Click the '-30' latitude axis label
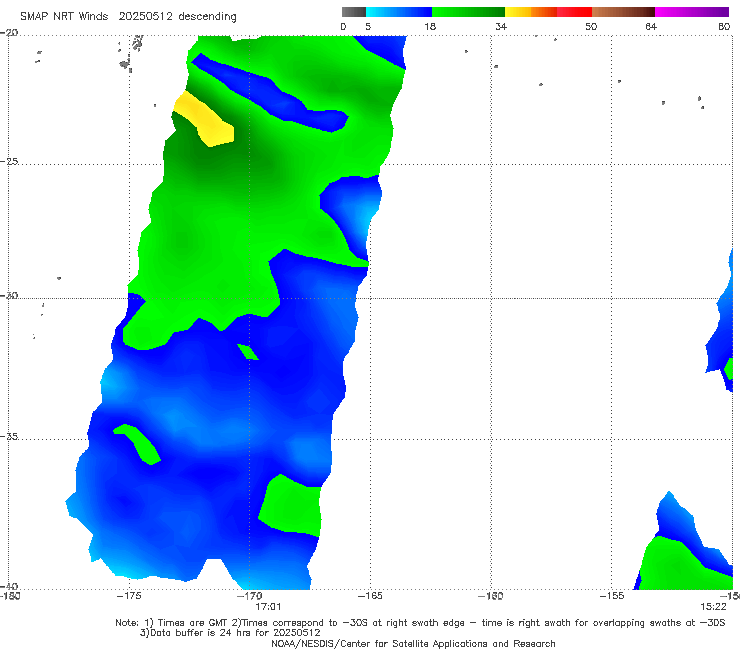 [9, 295]
